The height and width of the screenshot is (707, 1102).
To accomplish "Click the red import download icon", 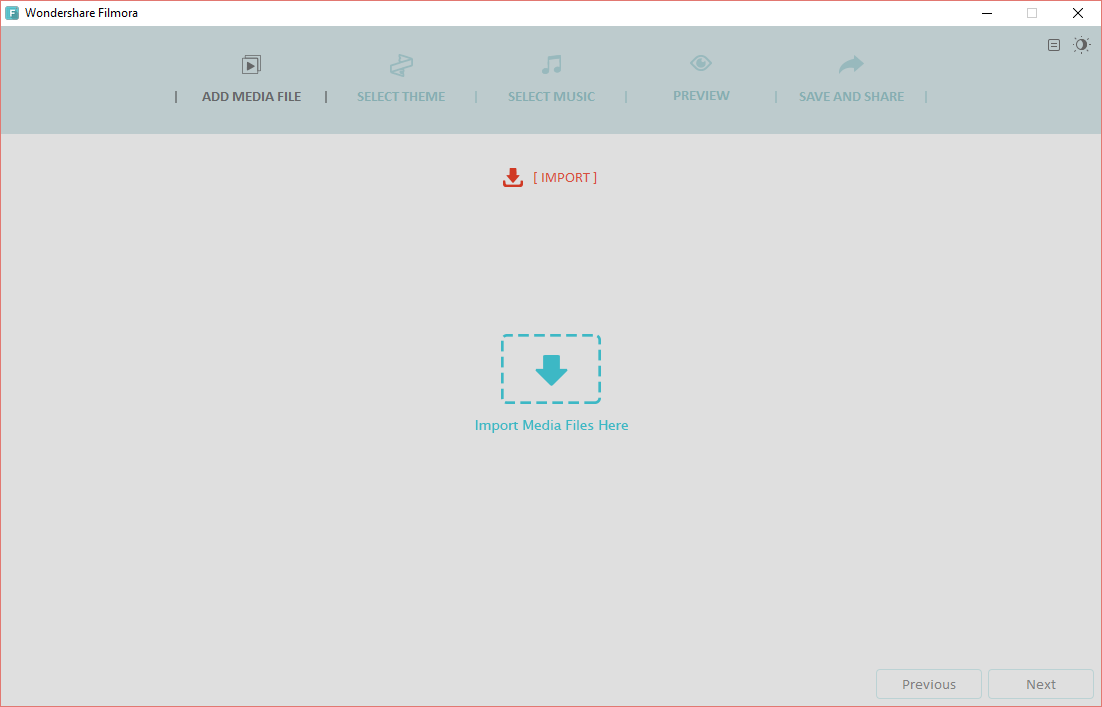I will coord(513,178).
